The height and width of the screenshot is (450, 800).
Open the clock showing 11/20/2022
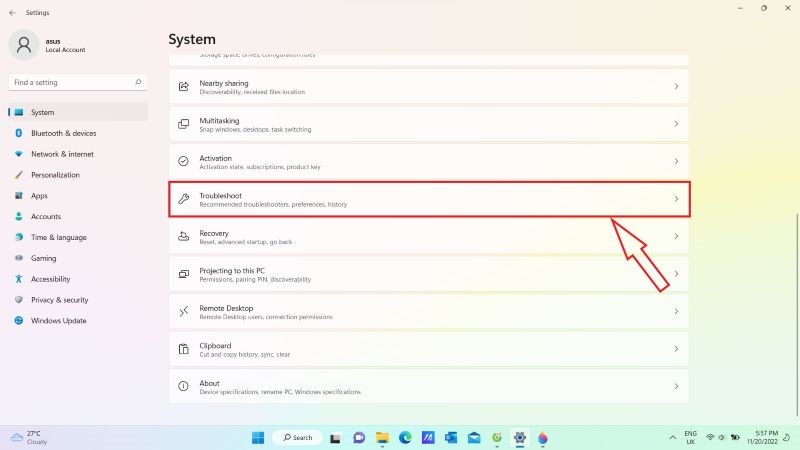(x=762, y=438)
